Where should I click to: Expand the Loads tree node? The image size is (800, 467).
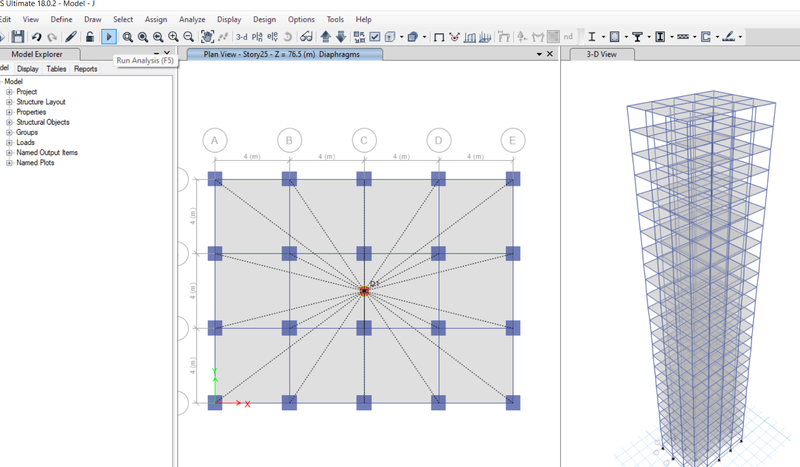tap(9, 142)
